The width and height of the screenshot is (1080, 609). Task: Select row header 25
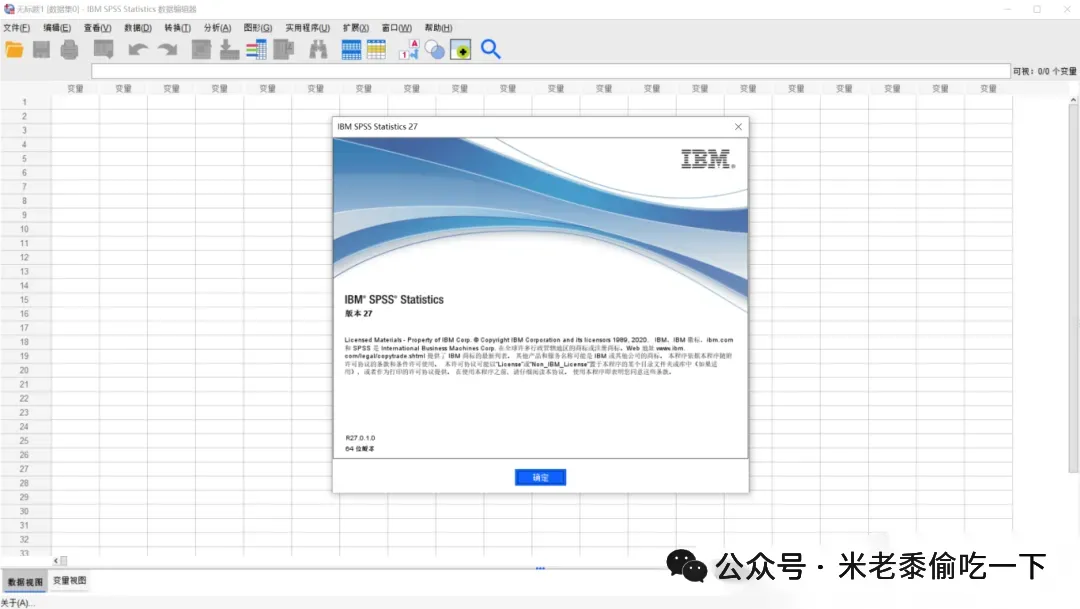pos(25,441)
